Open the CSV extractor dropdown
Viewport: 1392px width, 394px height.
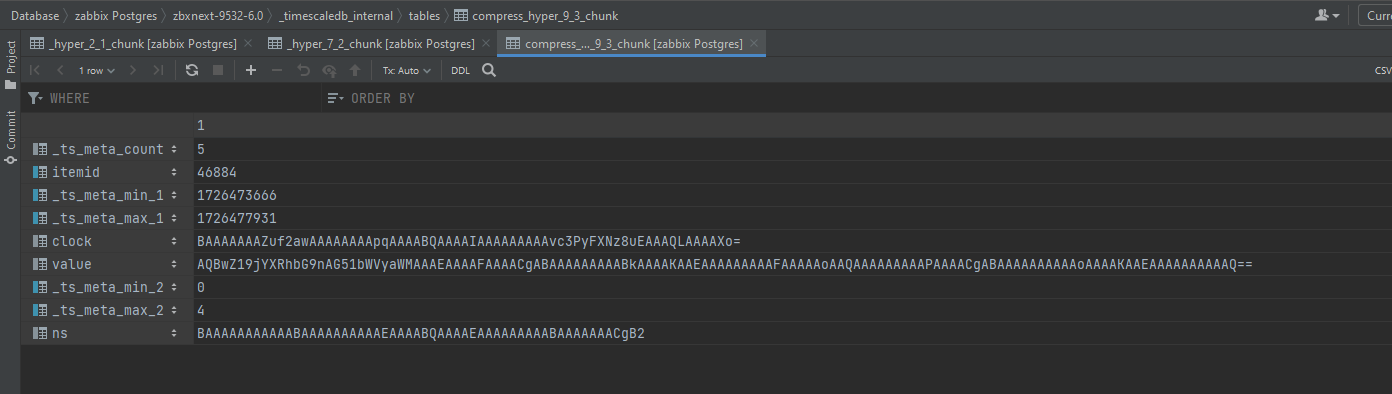1382,70
